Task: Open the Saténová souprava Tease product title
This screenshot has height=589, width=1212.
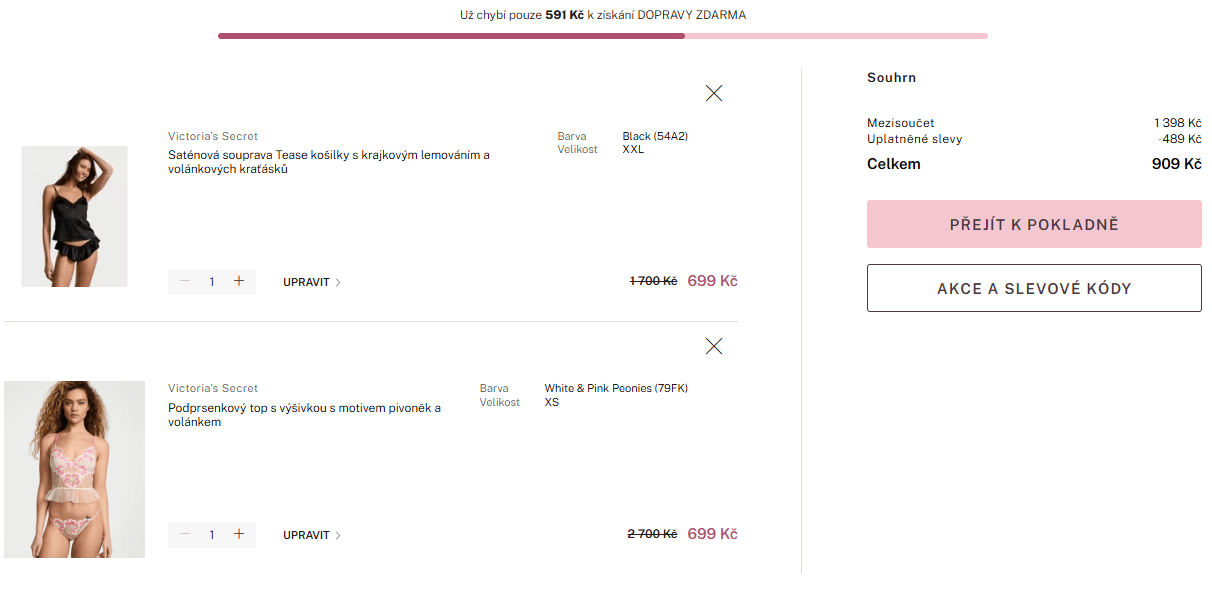Action: [x=329, y=162]
